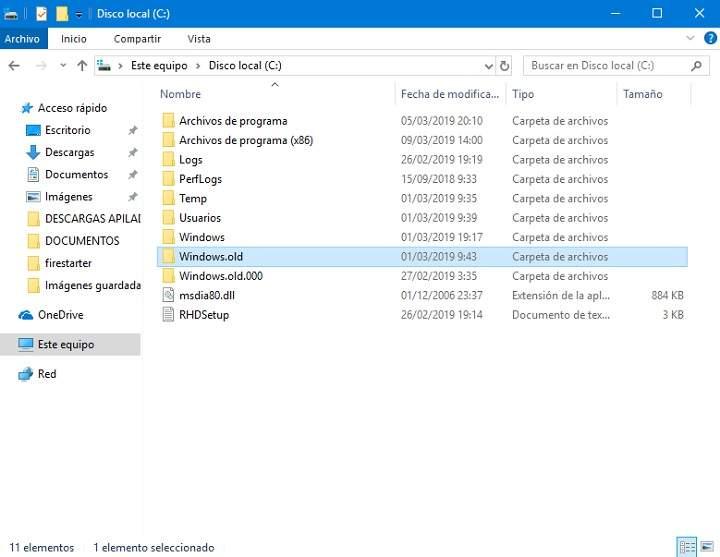Select the RHDSetup text document icon

click(169, 315)
